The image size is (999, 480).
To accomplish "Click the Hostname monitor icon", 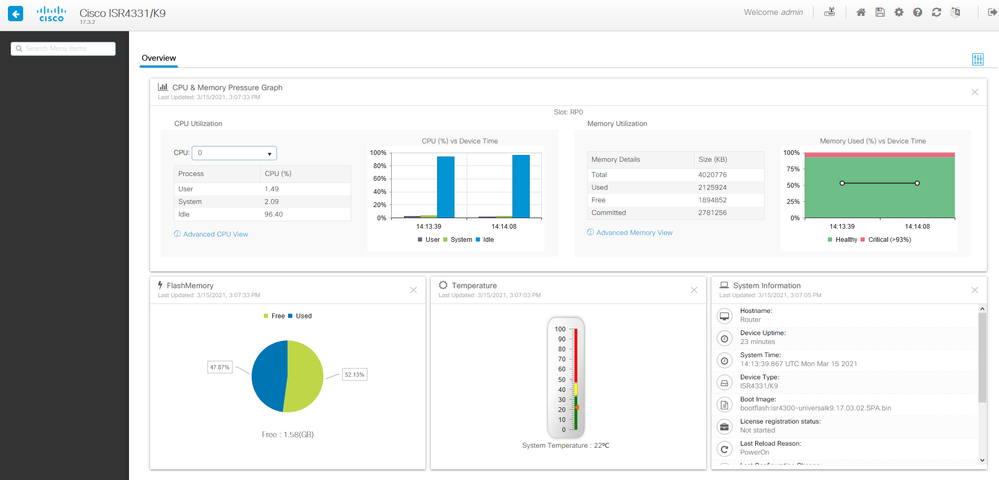I will pos(724,316).
